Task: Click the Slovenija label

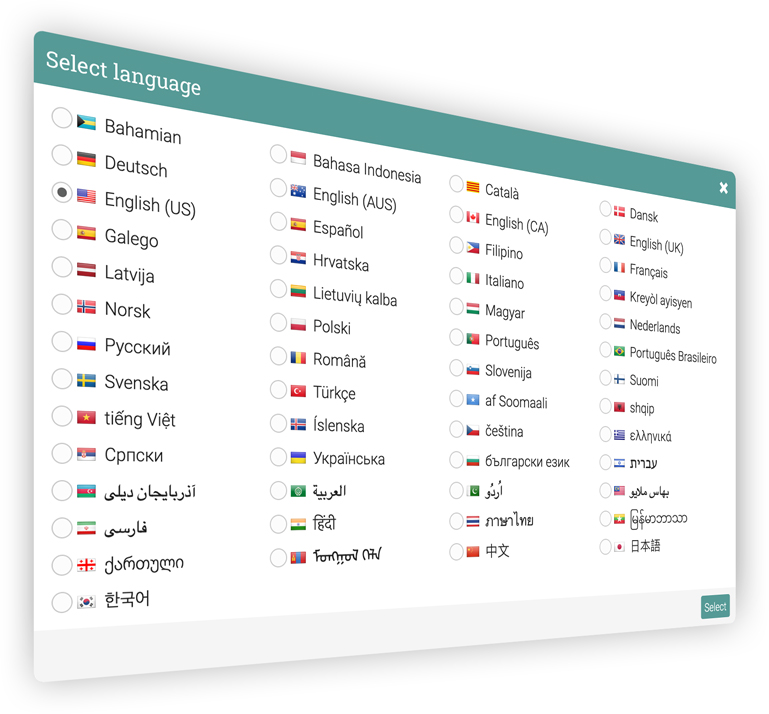Action: tap(508, 371)
